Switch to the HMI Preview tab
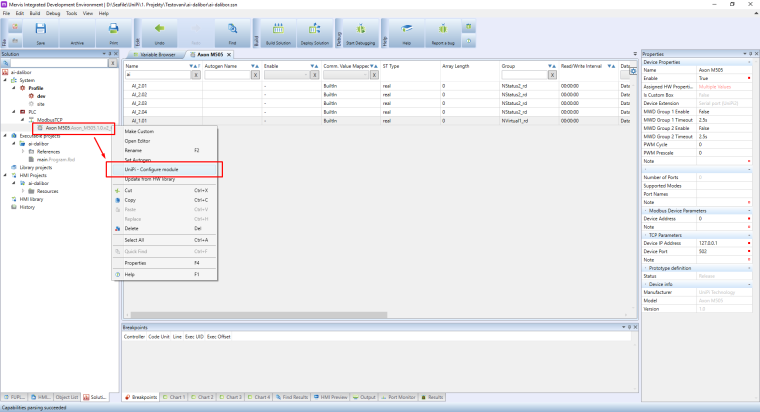 pos(330,397)
